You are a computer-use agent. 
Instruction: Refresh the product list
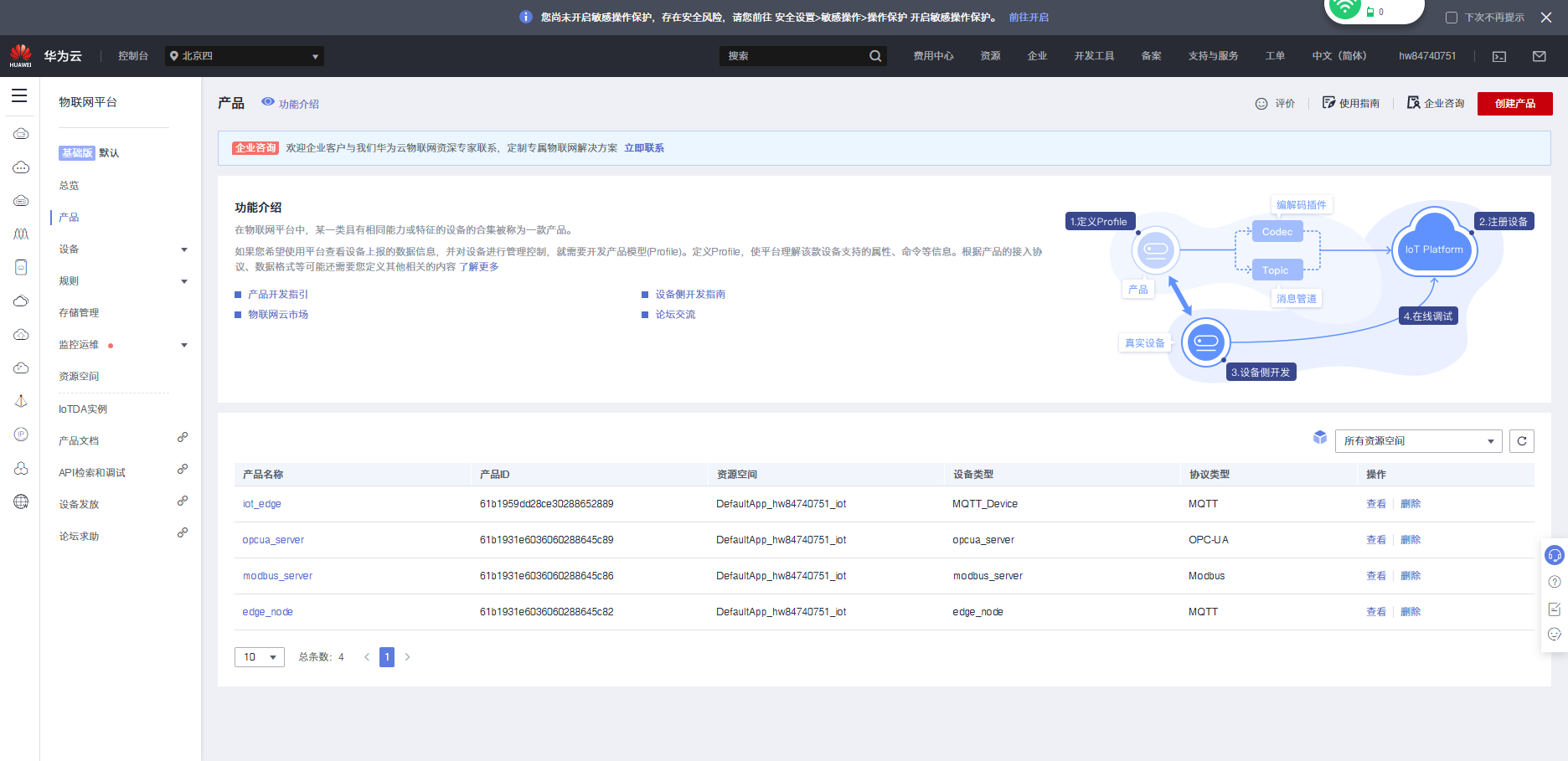[x=1522, y=441]
